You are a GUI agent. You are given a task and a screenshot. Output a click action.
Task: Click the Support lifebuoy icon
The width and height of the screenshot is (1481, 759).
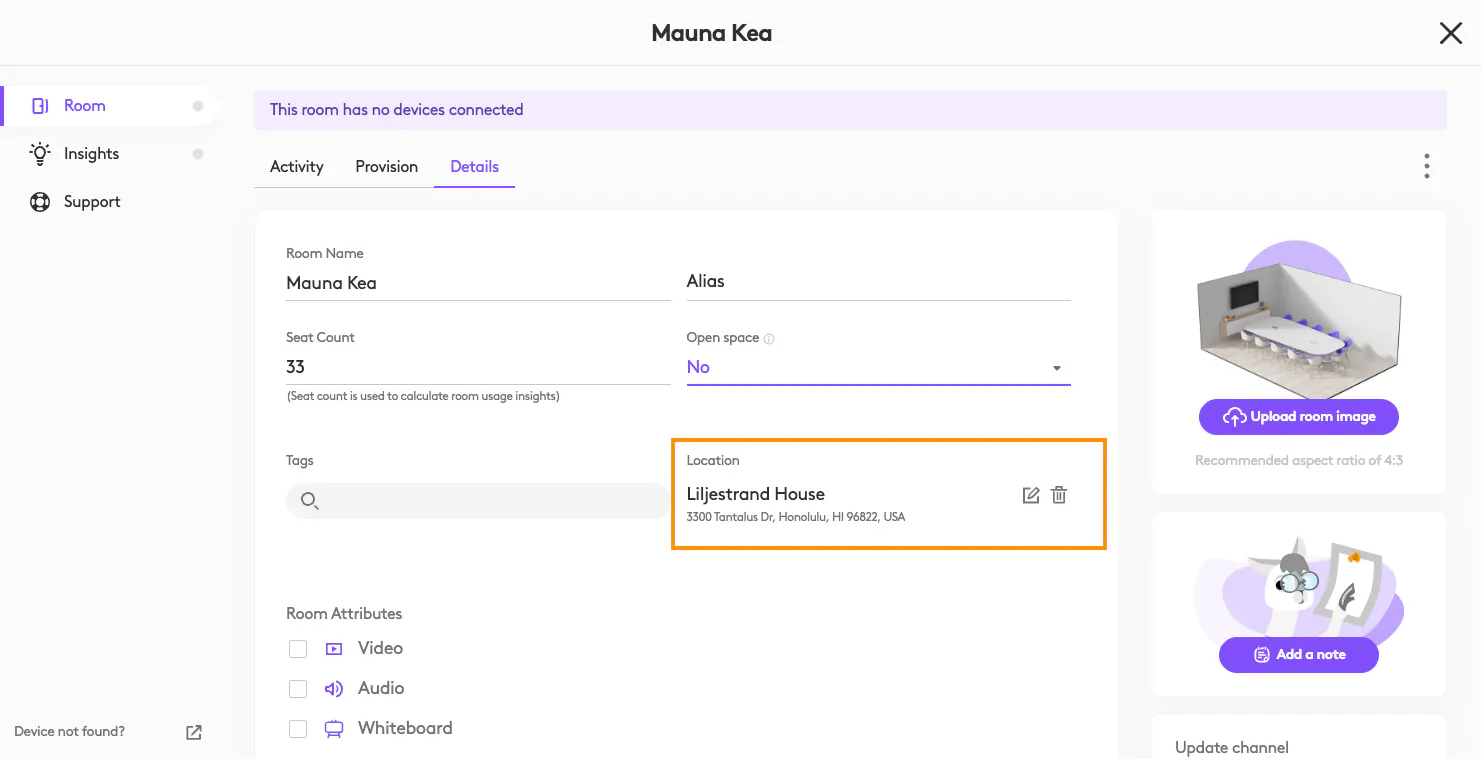40,202
